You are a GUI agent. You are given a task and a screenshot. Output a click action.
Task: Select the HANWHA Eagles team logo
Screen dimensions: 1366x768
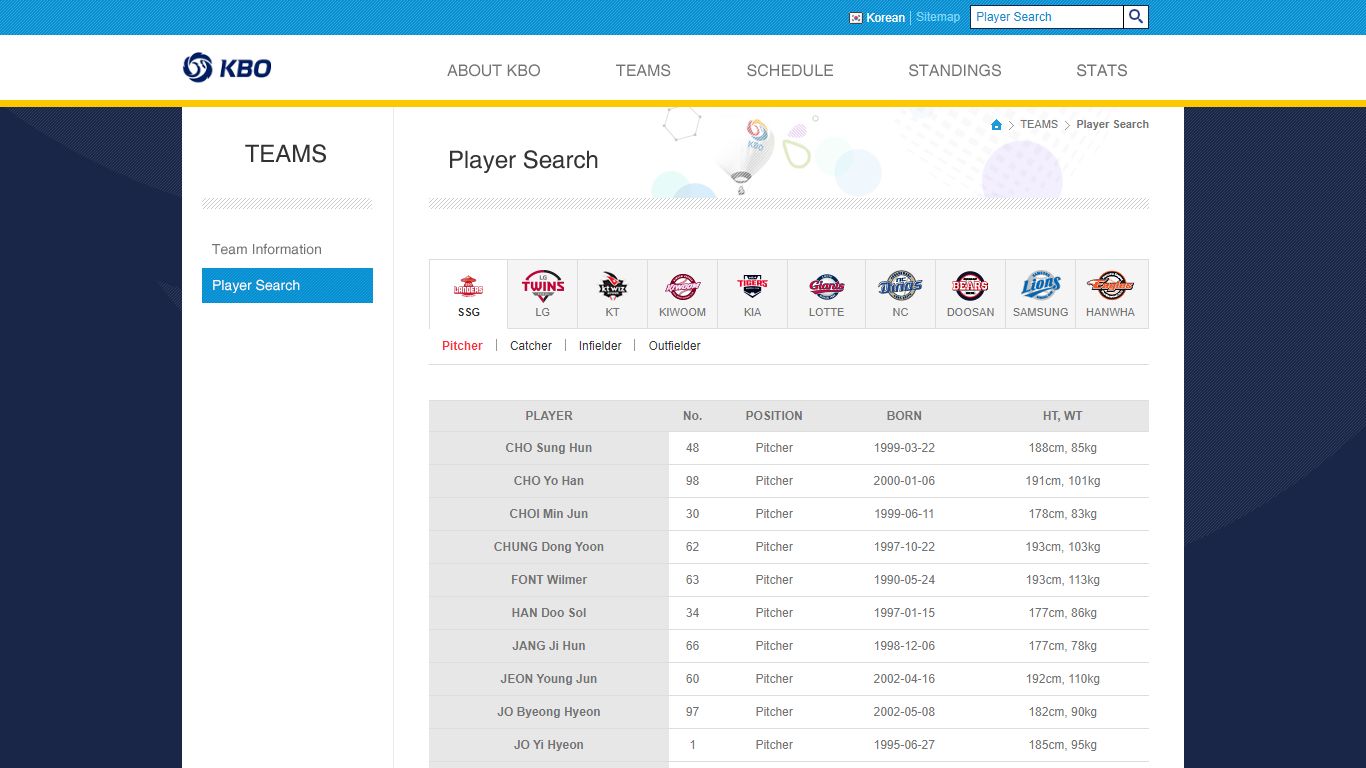[1110, 286]
